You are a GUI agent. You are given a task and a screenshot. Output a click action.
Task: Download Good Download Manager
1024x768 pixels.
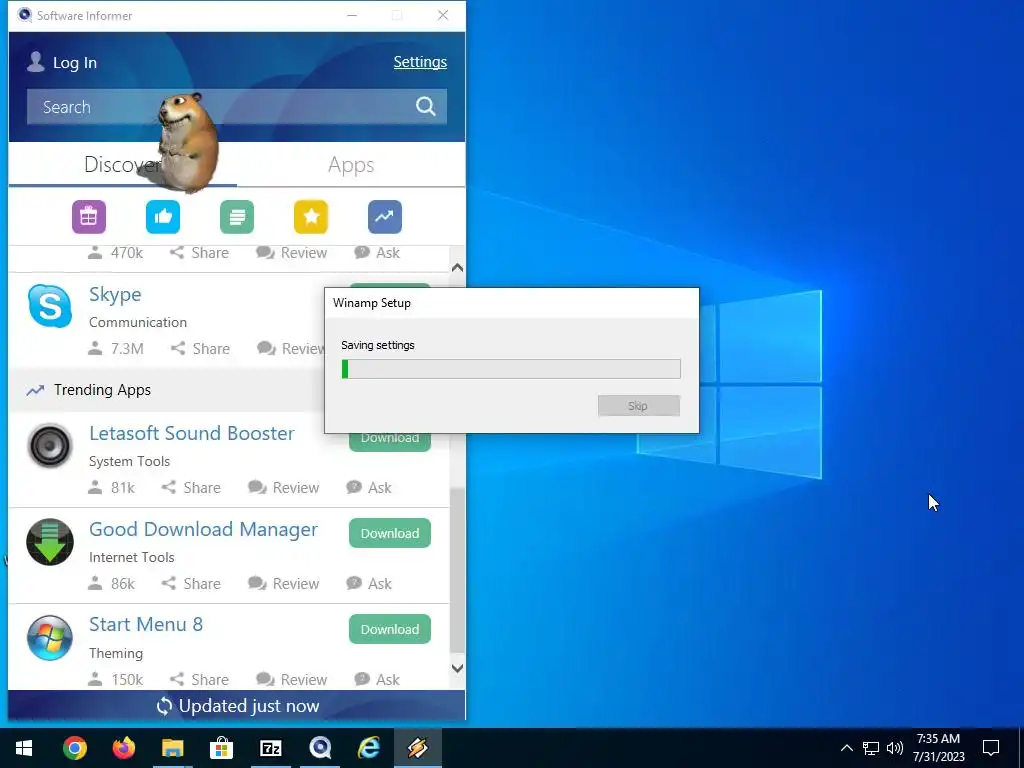point(390,534)
